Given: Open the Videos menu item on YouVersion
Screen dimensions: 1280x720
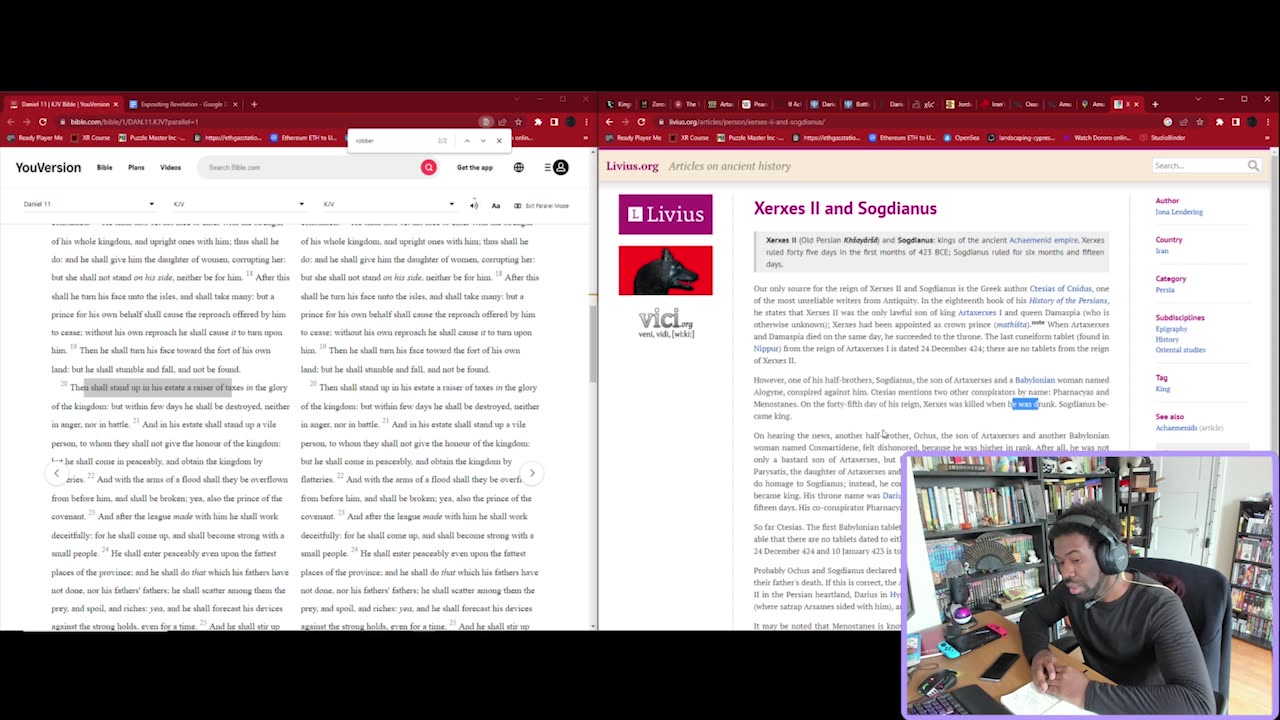Looking at the screenshot, I should click(171, 167).
